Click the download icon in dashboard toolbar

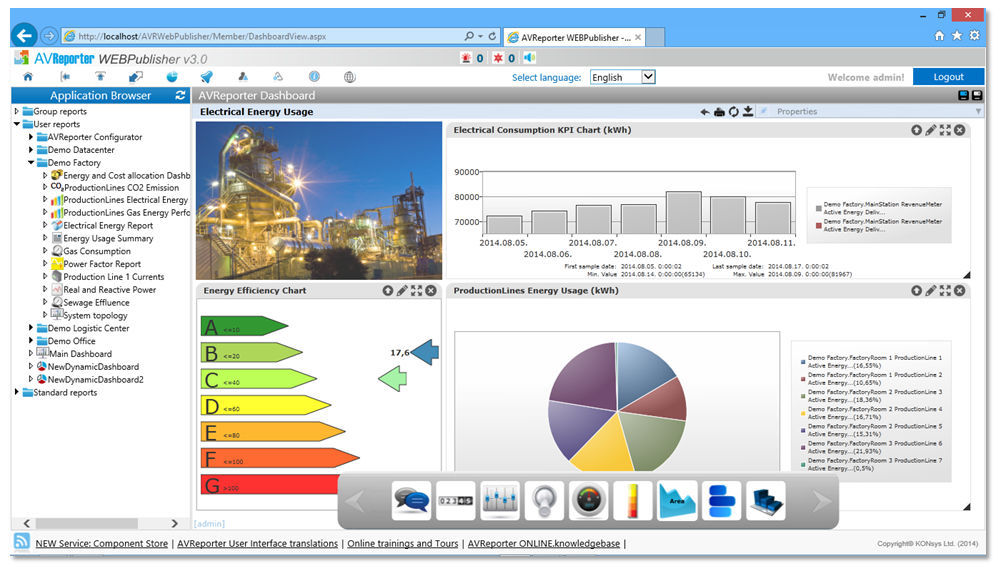pos(747,112)
